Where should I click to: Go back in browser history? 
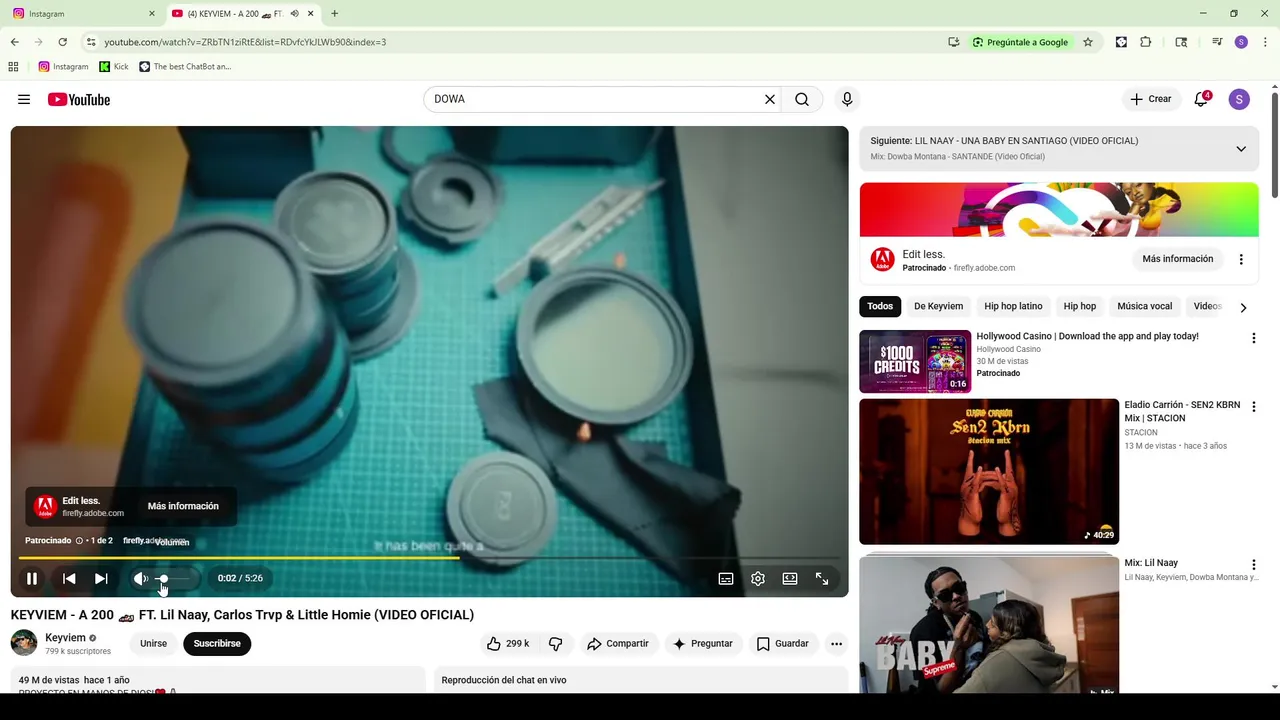(x=14, y=42)
